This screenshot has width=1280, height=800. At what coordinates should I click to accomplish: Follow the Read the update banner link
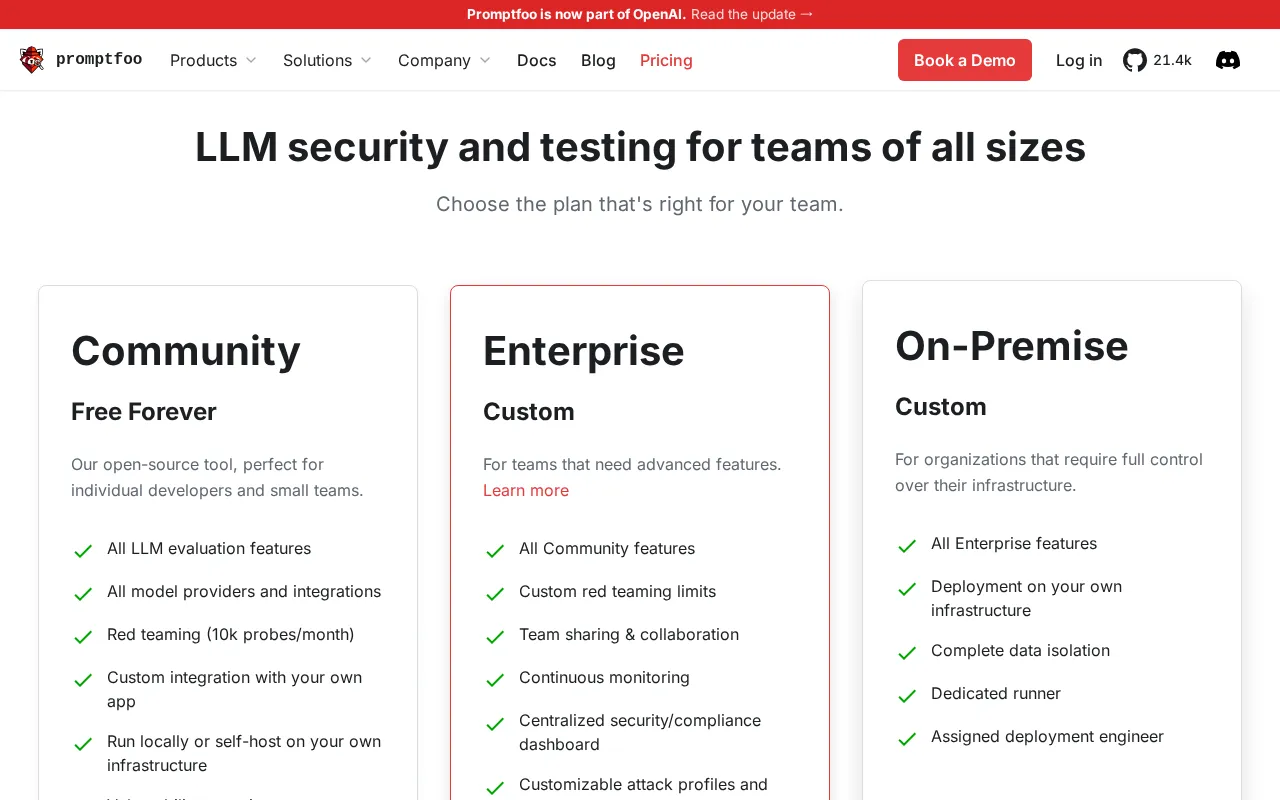(x=752, y=14)
